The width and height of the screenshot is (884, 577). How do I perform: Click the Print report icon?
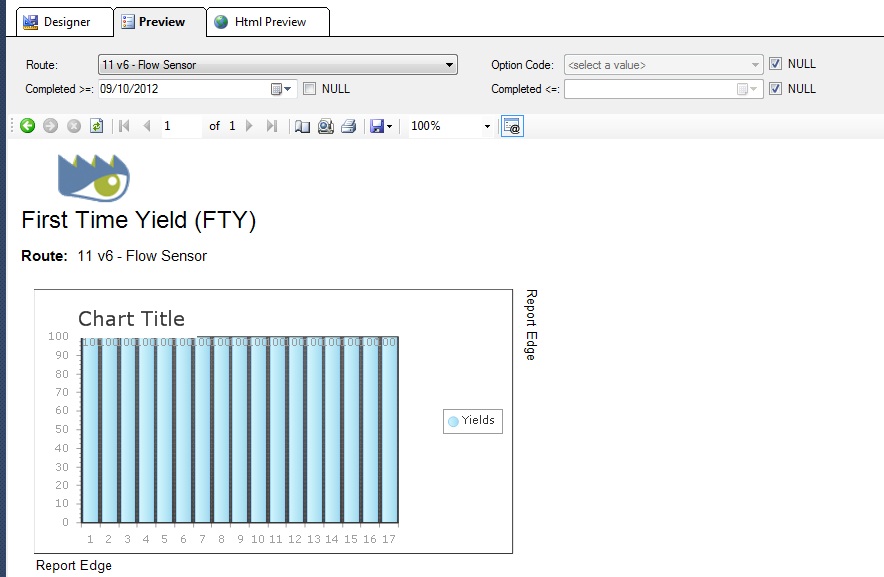(348, 126)
